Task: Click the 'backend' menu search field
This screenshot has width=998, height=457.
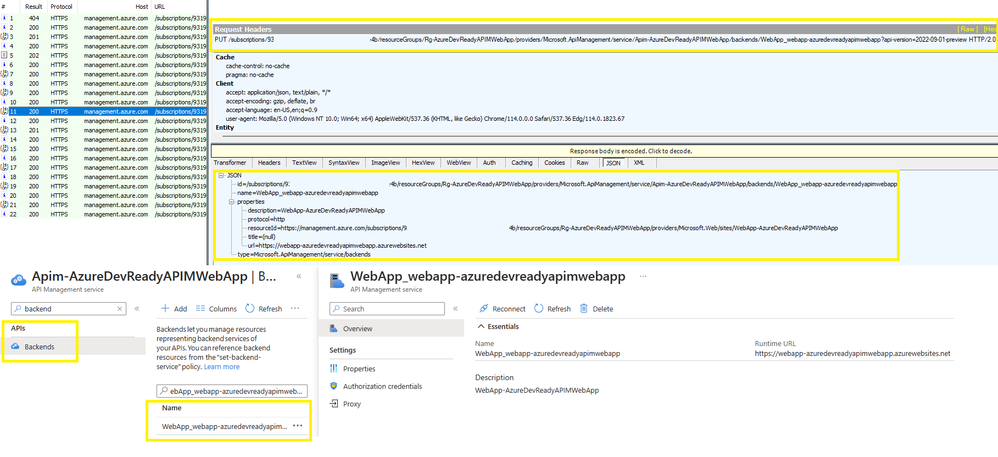Action: click(69, 309)
